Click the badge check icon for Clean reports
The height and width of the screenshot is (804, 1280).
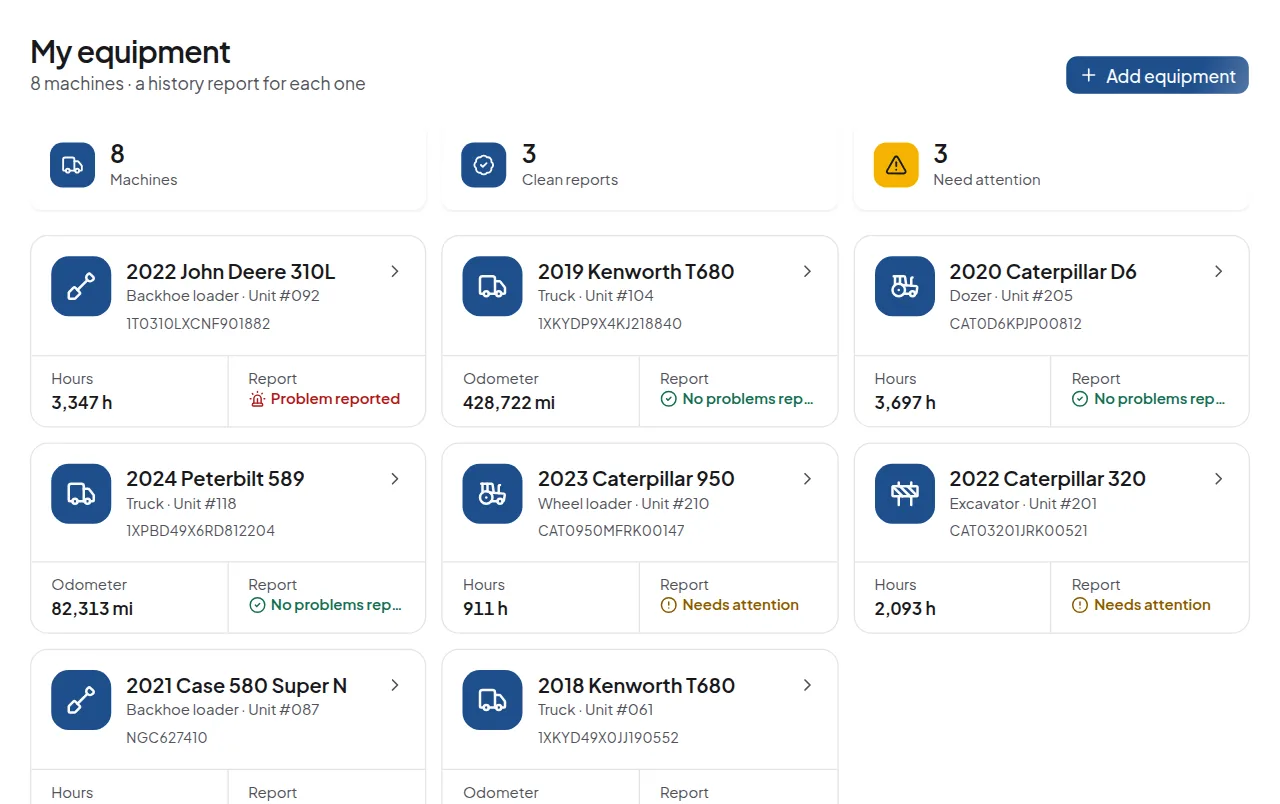tap(484, 165)
